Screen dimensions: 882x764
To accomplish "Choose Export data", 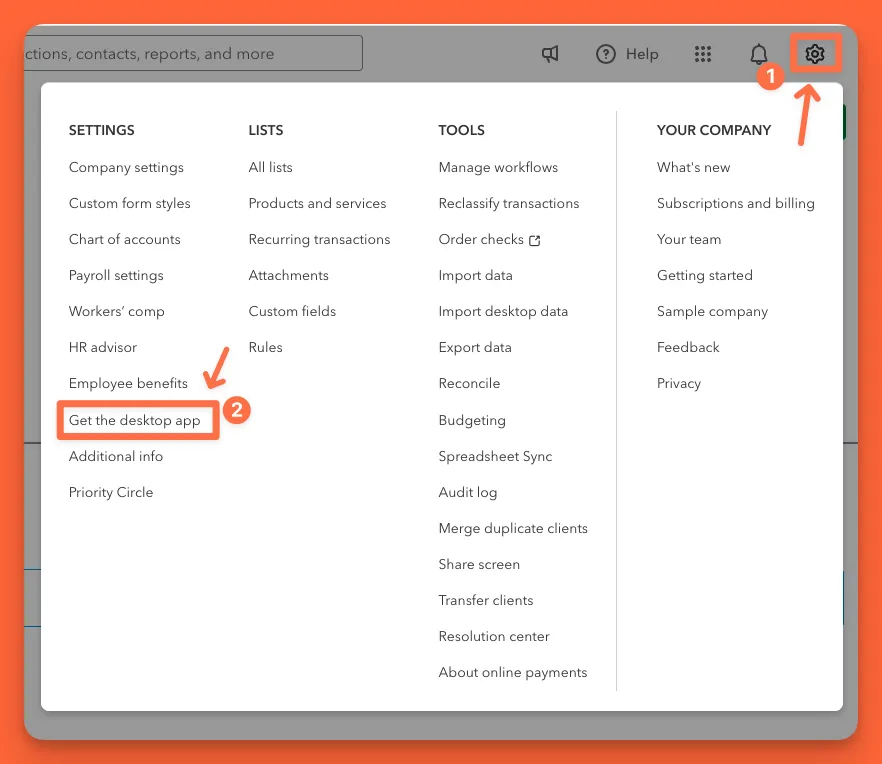I will (x=475, y=348).
